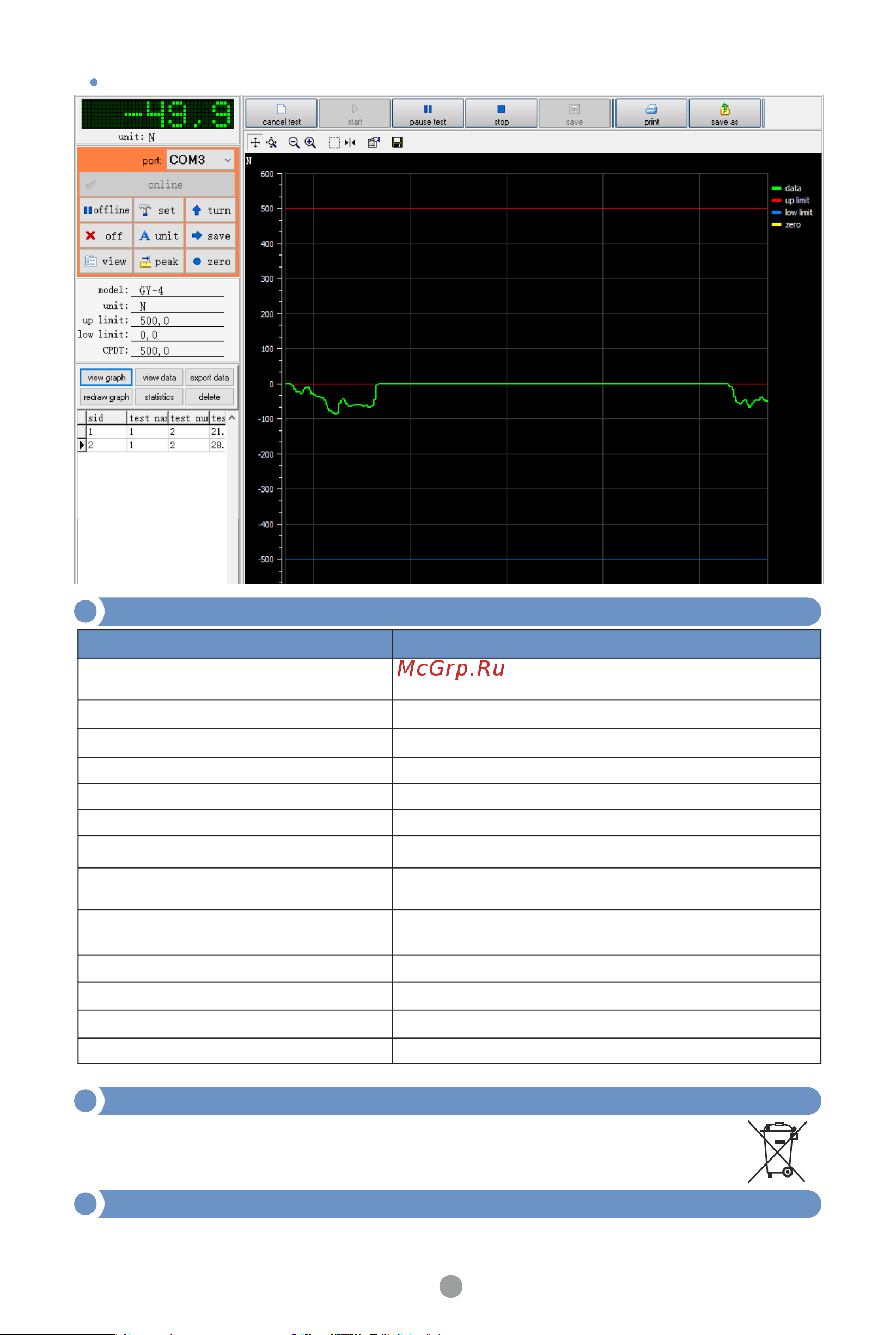Viewport: 896px width, 1335px height.
Task: Click the statistics button
Action: 159,397
